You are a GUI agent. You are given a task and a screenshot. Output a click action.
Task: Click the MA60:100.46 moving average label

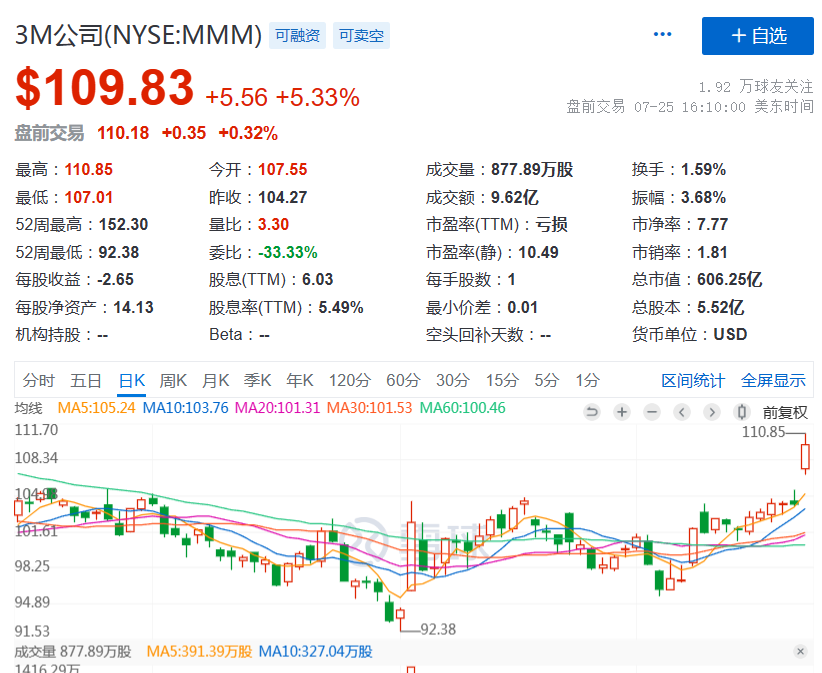[x=462, y=408]
